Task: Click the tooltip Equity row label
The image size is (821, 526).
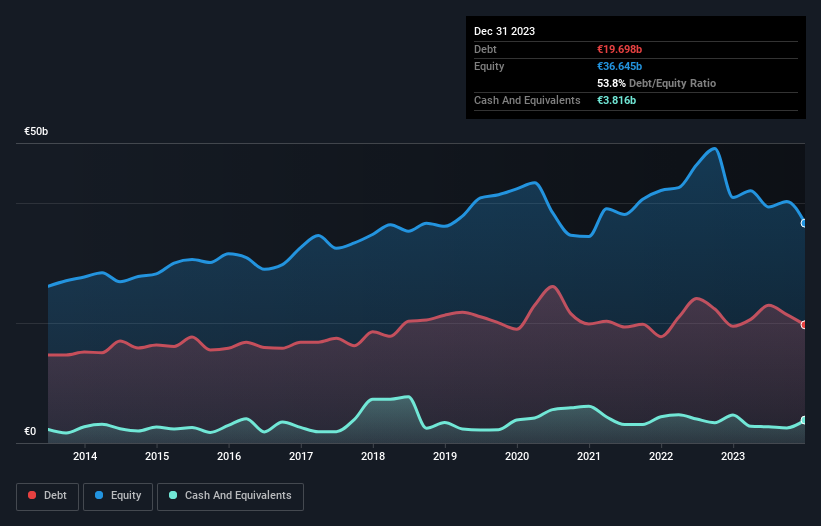Action: (489, 66)
